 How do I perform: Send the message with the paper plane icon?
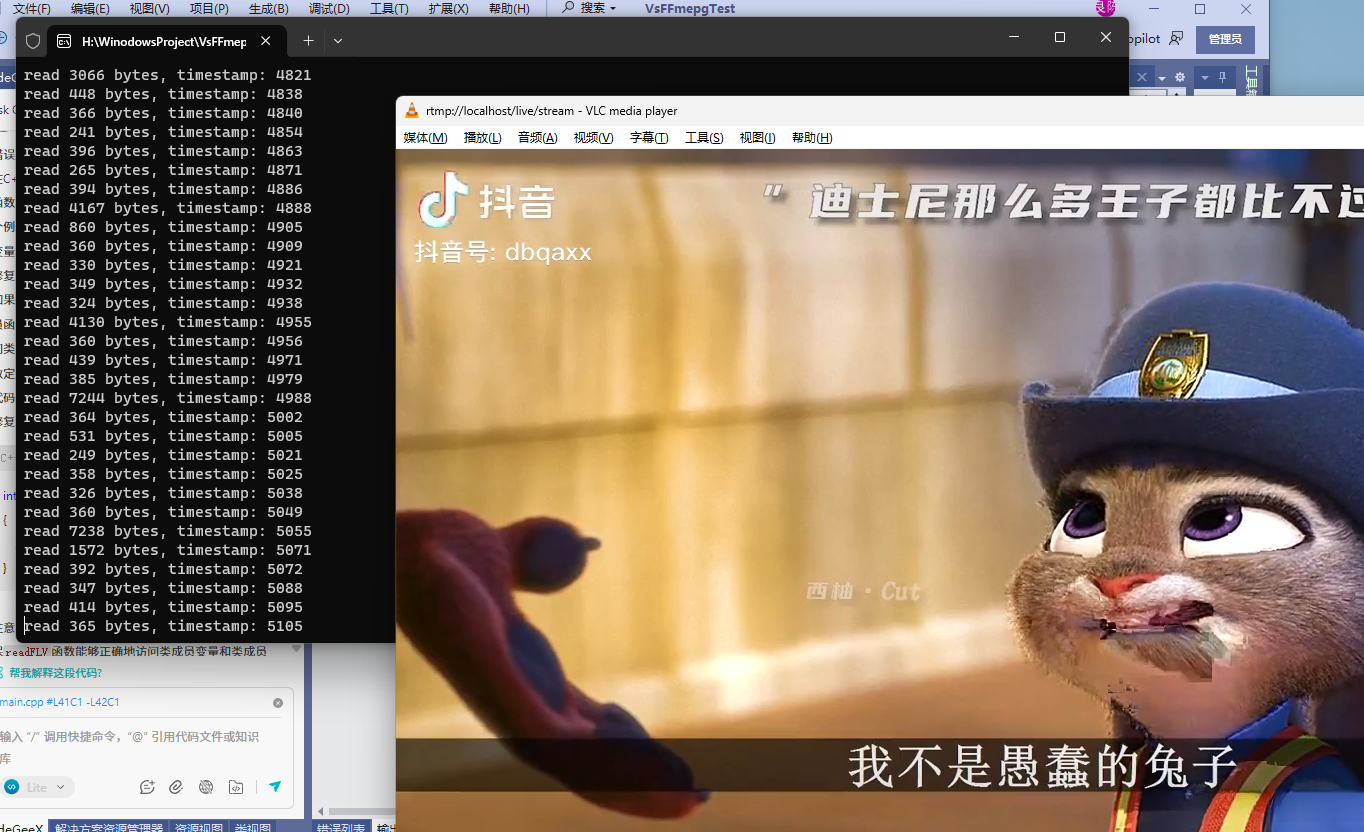coord(275,787)
